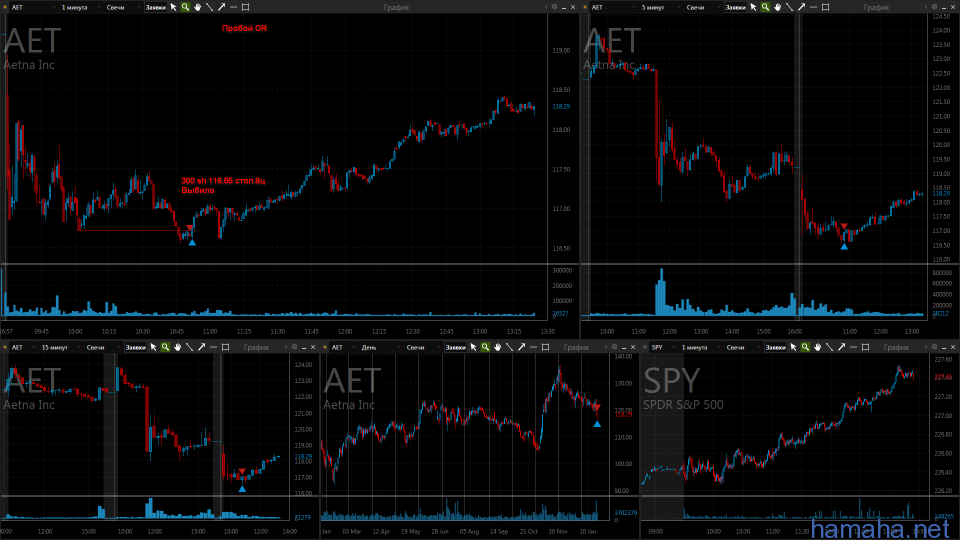960x540 pixels.
Task: Activate zoom magnifier in the 1 минута AET chart
Action: tap(185, 7)
